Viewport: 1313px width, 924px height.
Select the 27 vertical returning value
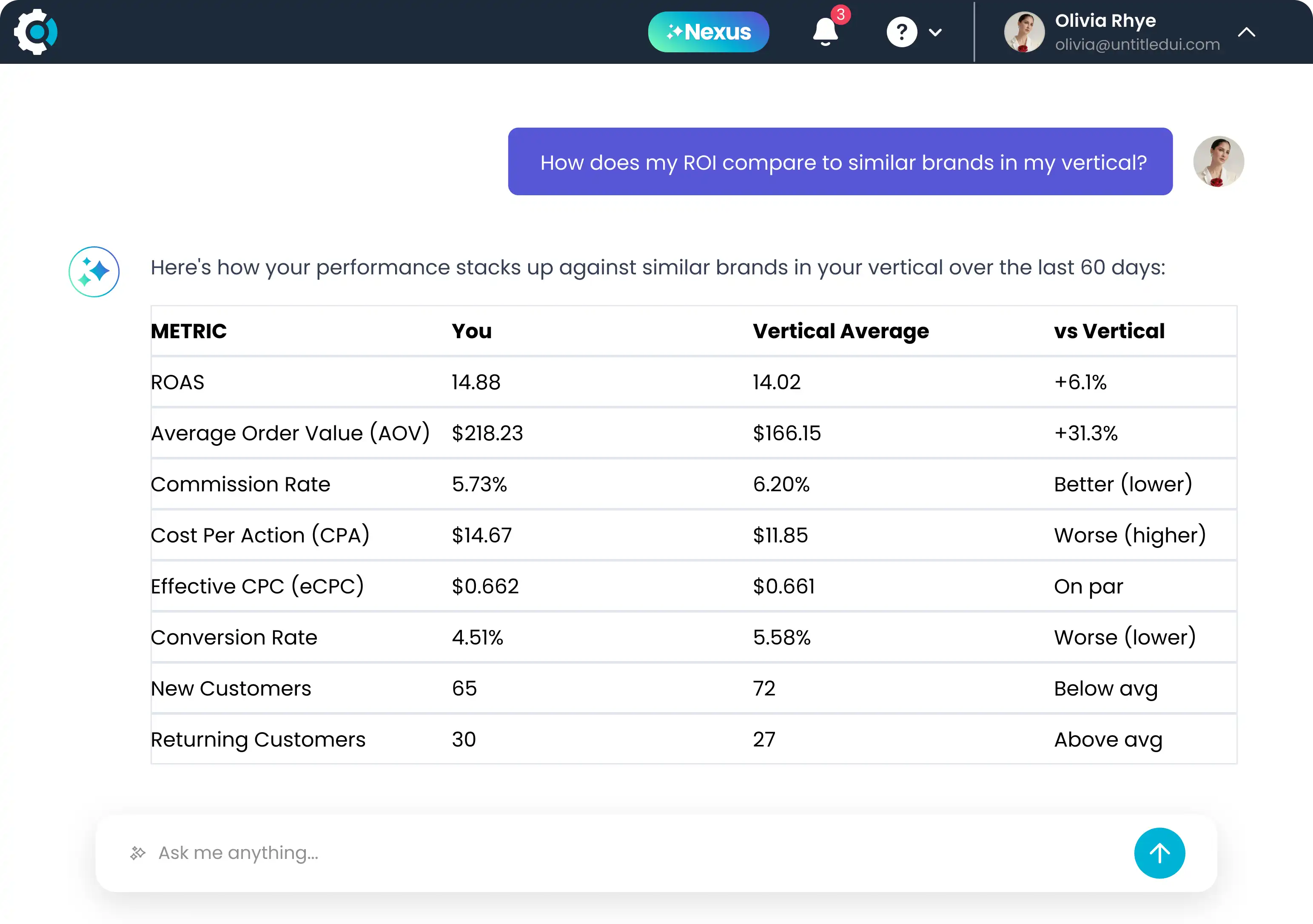[x=765, y=740]
